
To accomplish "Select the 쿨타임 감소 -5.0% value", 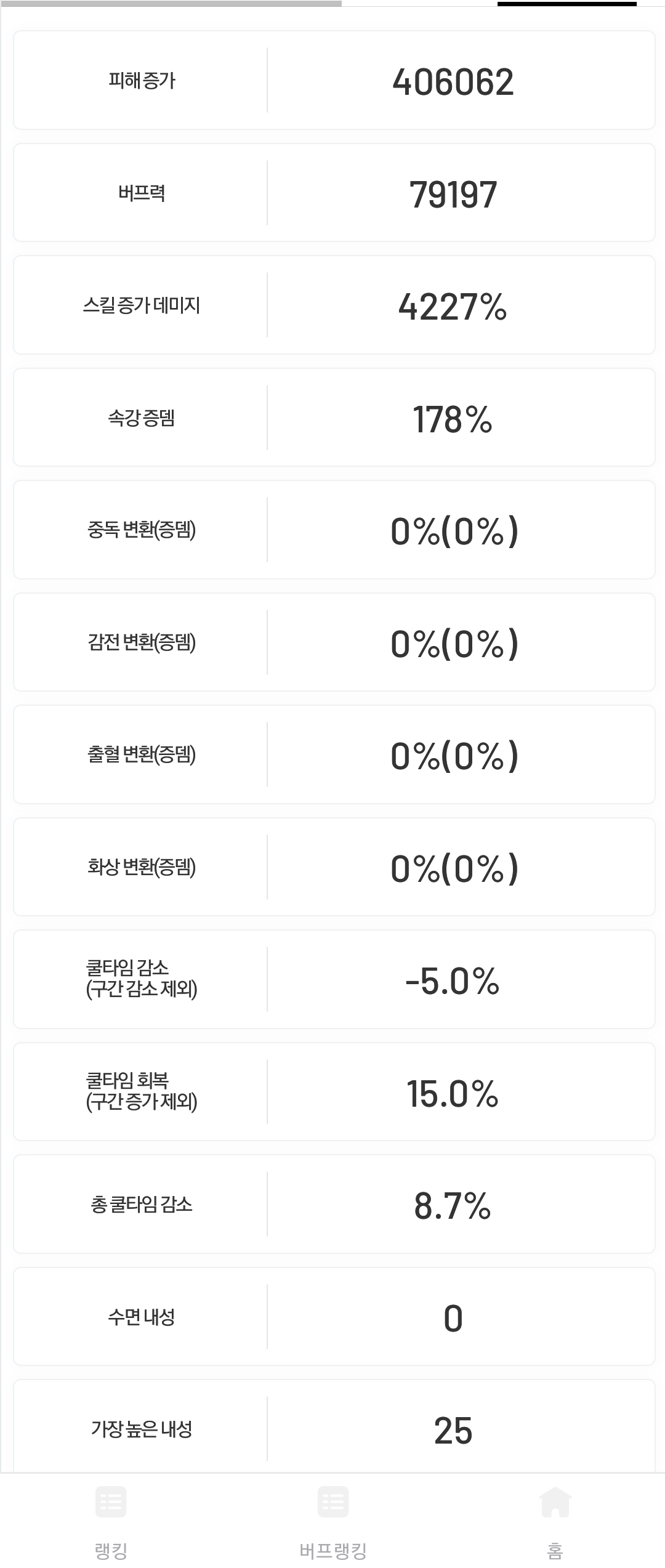I will pyautogui.click(x=453, y=981).
